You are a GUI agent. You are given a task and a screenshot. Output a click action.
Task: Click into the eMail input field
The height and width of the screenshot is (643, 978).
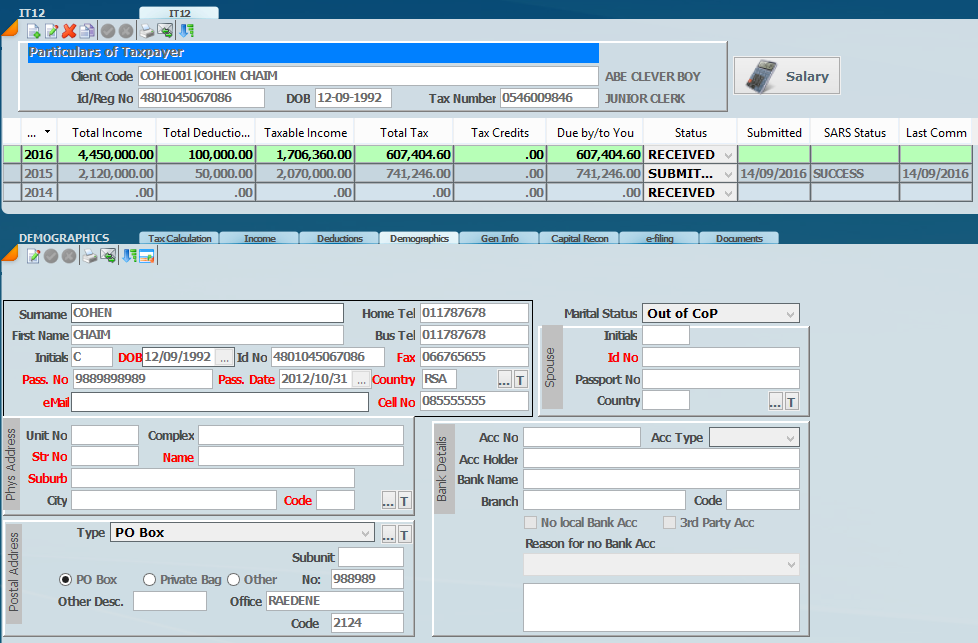220,402
